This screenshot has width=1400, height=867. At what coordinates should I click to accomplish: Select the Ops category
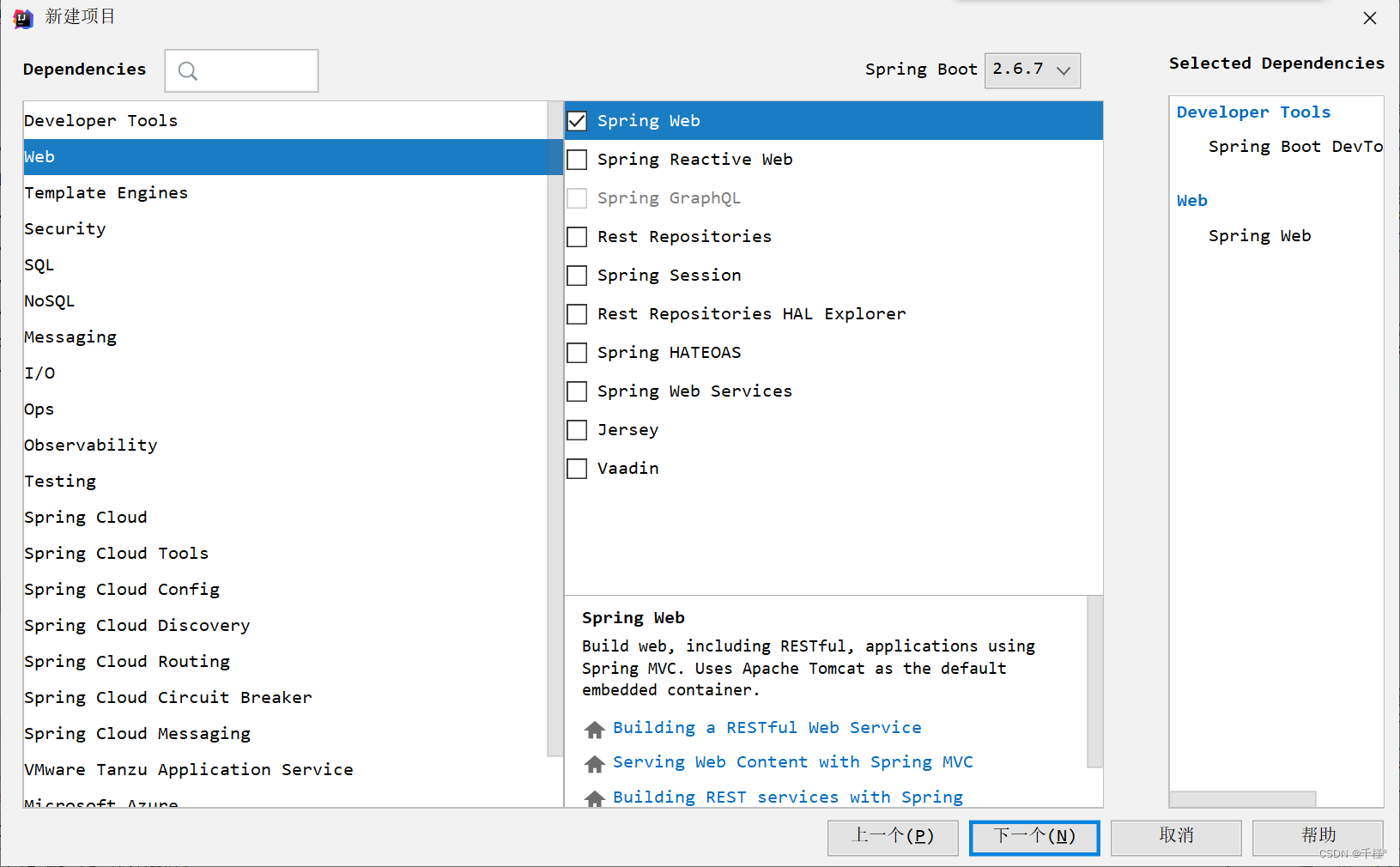pyautogui.click(x=285, y=409)
